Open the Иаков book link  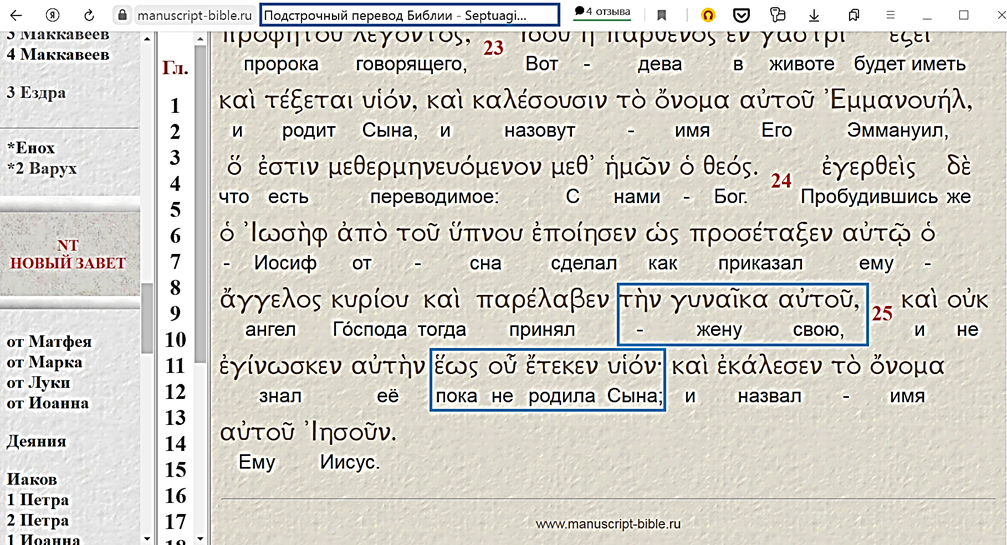click(31, 480)
